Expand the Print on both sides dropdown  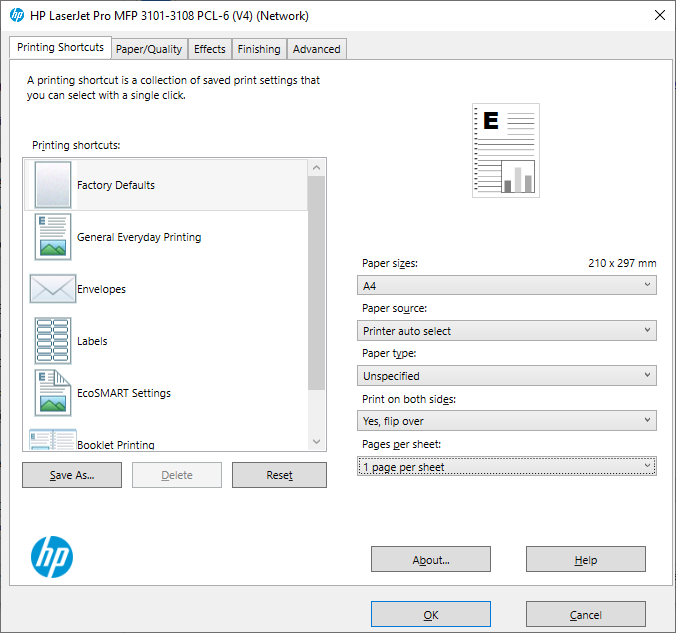pos(507,421)
